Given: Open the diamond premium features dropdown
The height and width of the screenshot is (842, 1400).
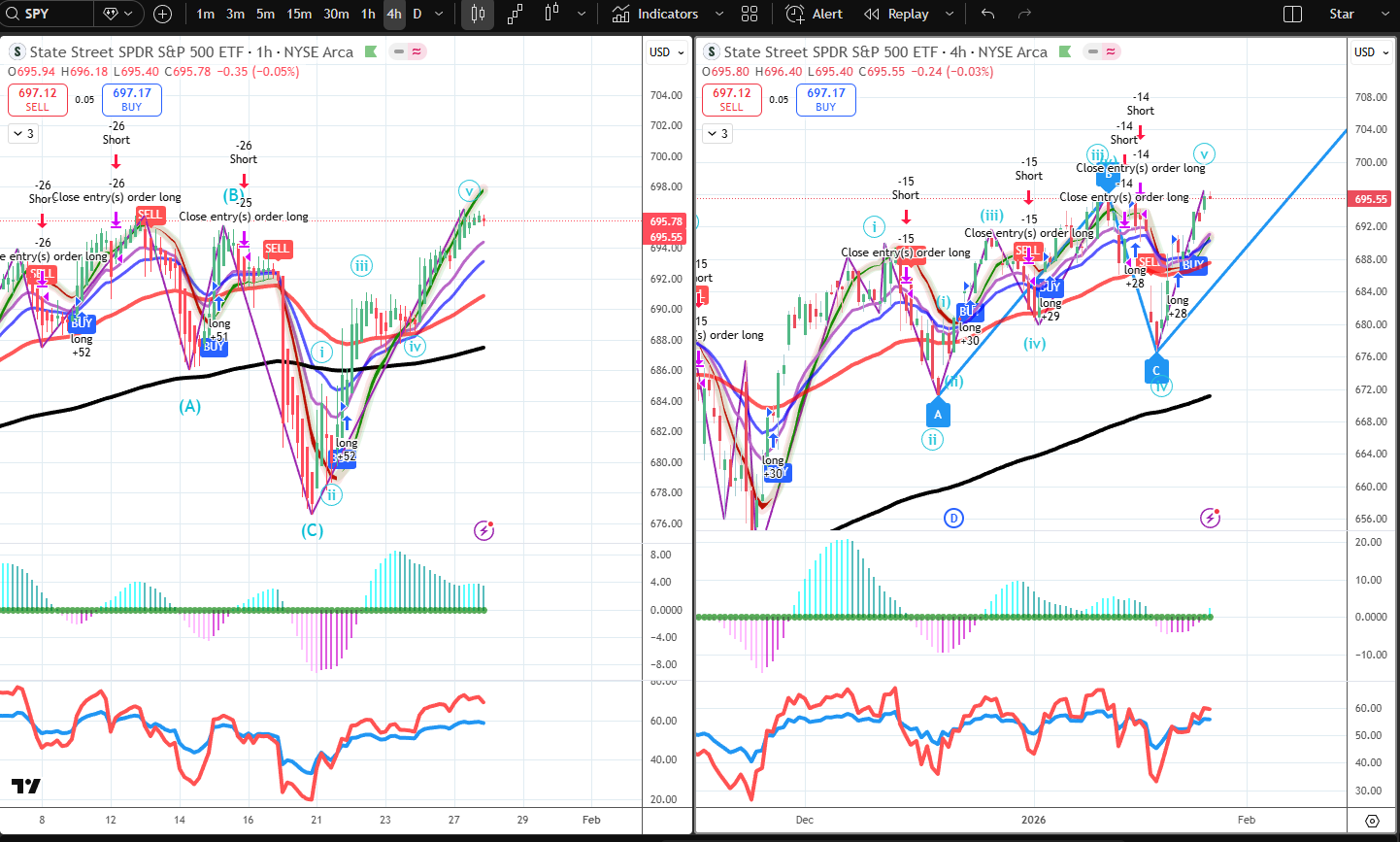Looking at the screenshot, I should [118, 14].
